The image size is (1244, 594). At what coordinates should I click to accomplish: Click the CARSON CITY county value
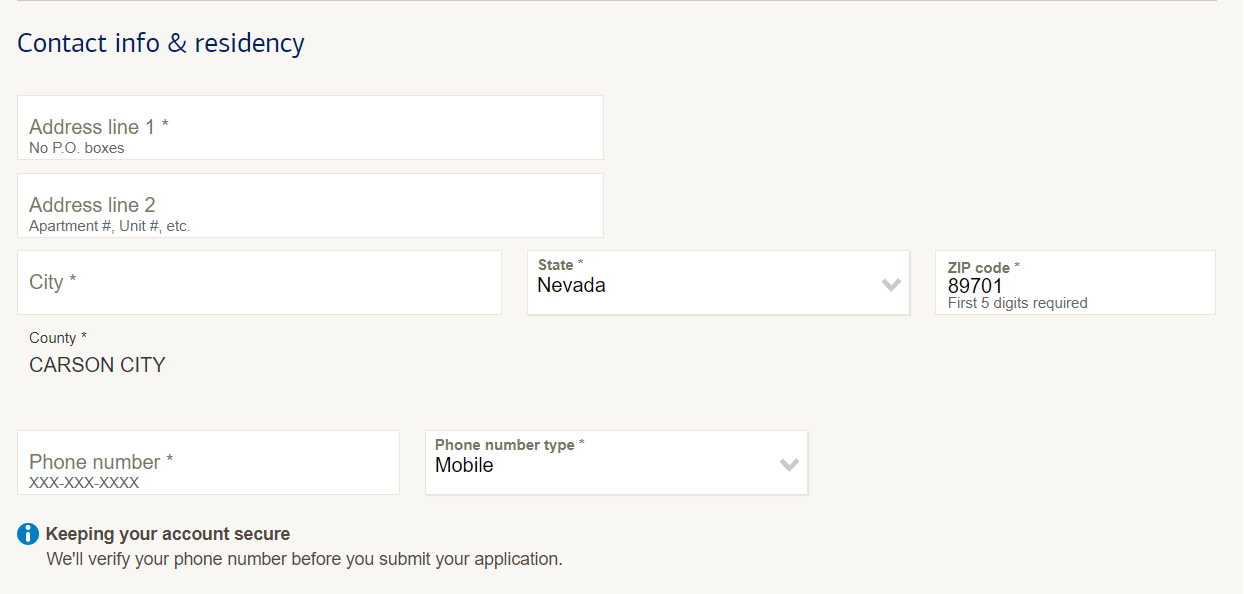tap(97, 365)
